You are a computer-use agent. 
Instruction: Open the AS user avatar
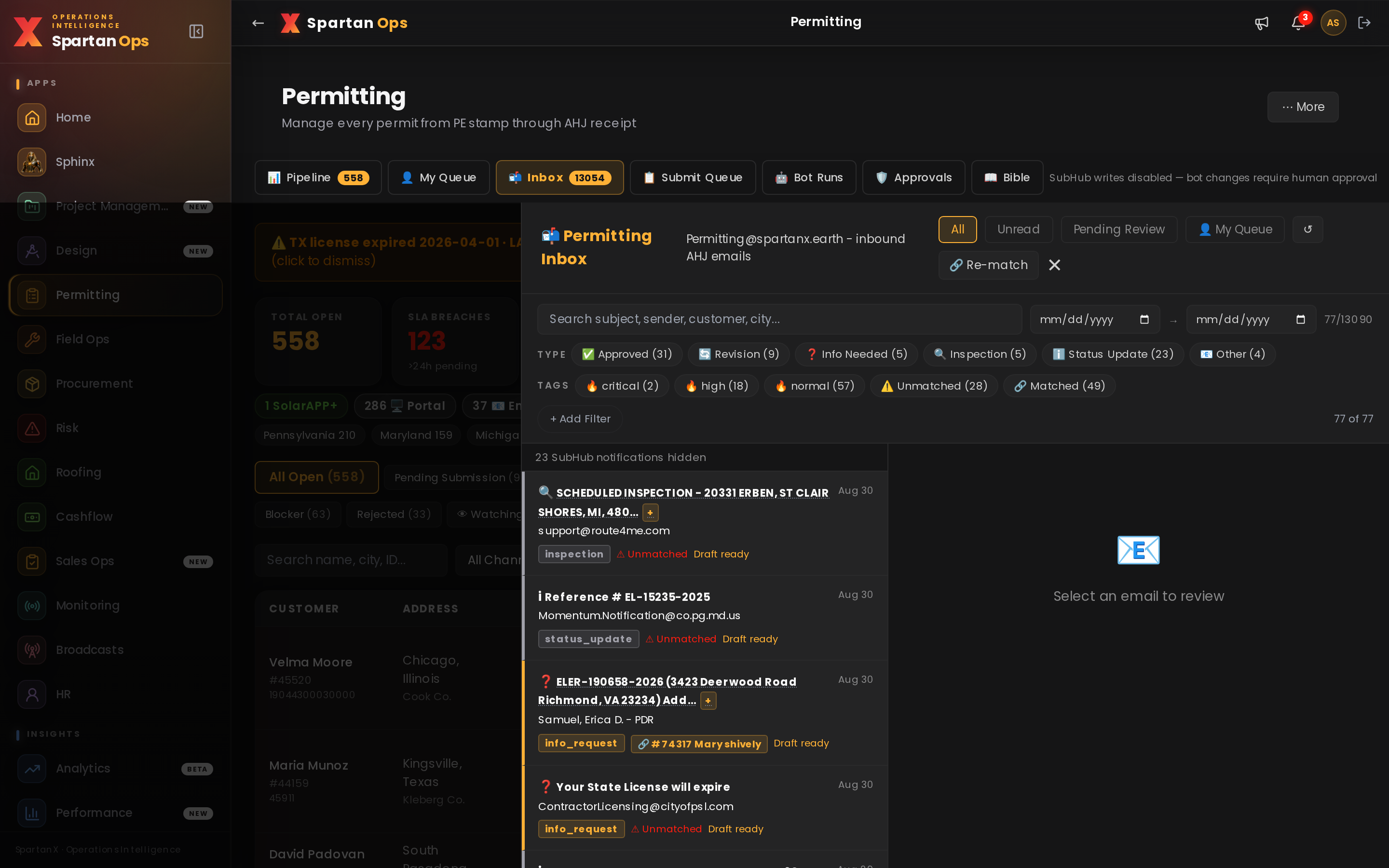pyautogui.click(x=1333, y=23)
